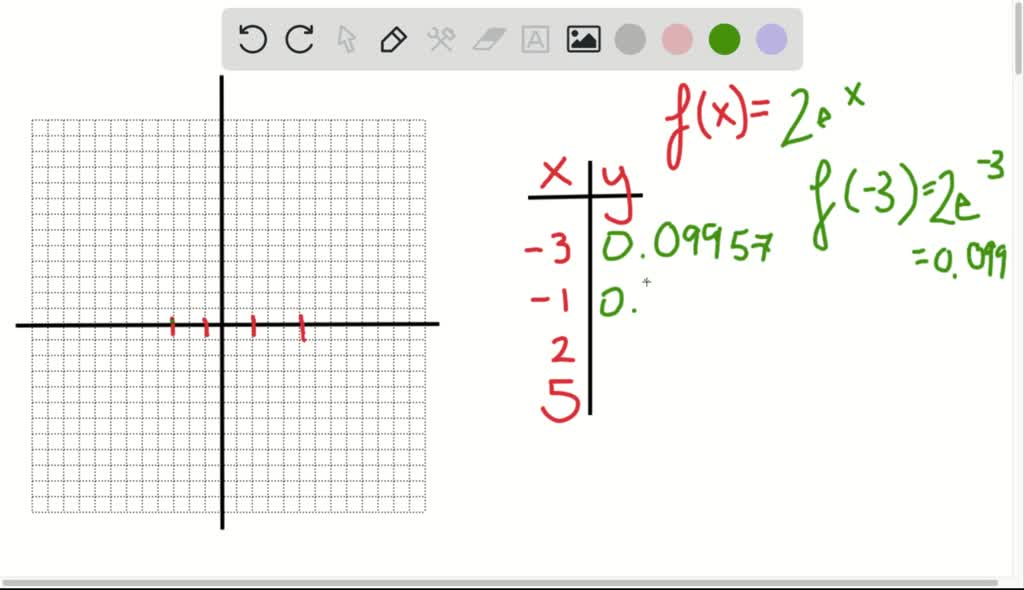Select the text box tool
The image size is (1024, 590).
click(536, 40)
